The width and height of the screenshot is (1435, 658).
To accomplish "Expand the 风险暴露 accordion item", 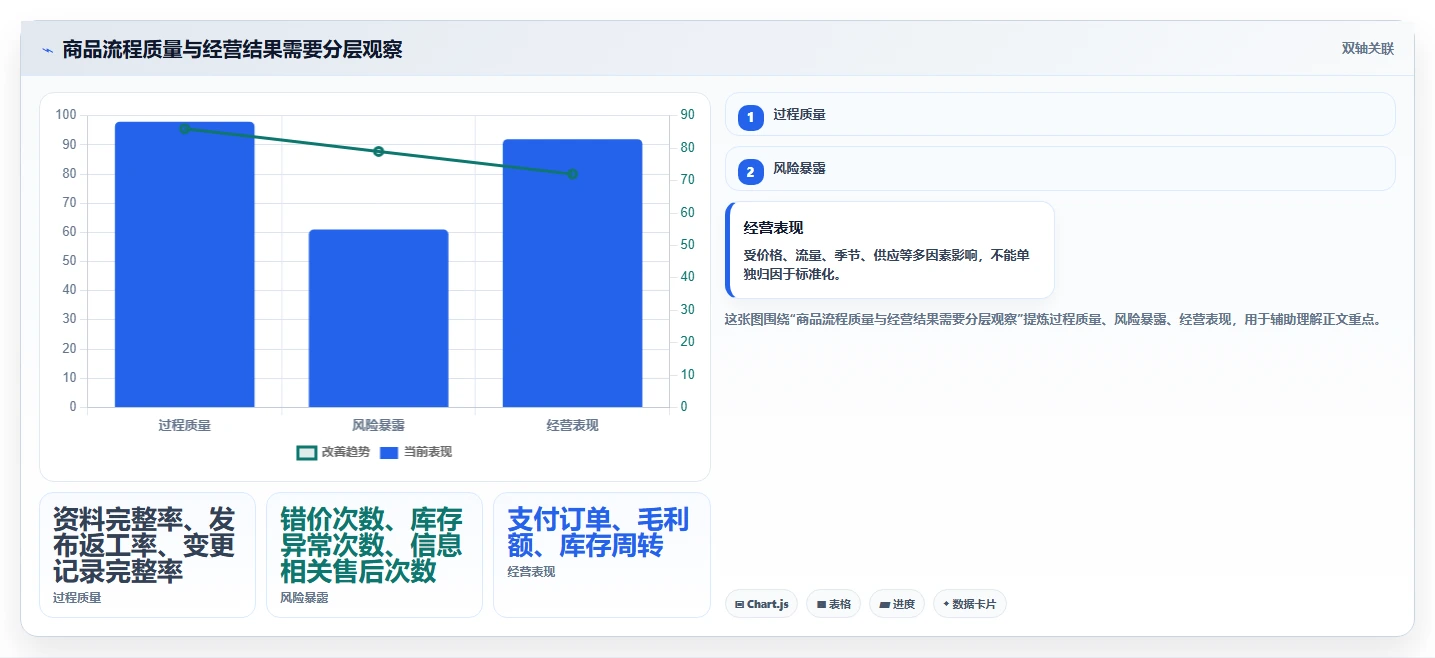I will pos(1059,168).
